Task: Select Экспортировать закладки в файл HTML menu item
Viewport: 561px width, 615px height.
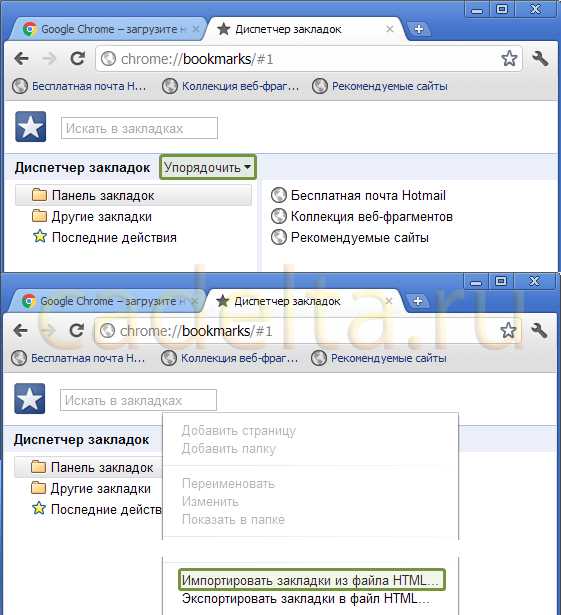Action: pyautogui.click(x=307, y=599)
